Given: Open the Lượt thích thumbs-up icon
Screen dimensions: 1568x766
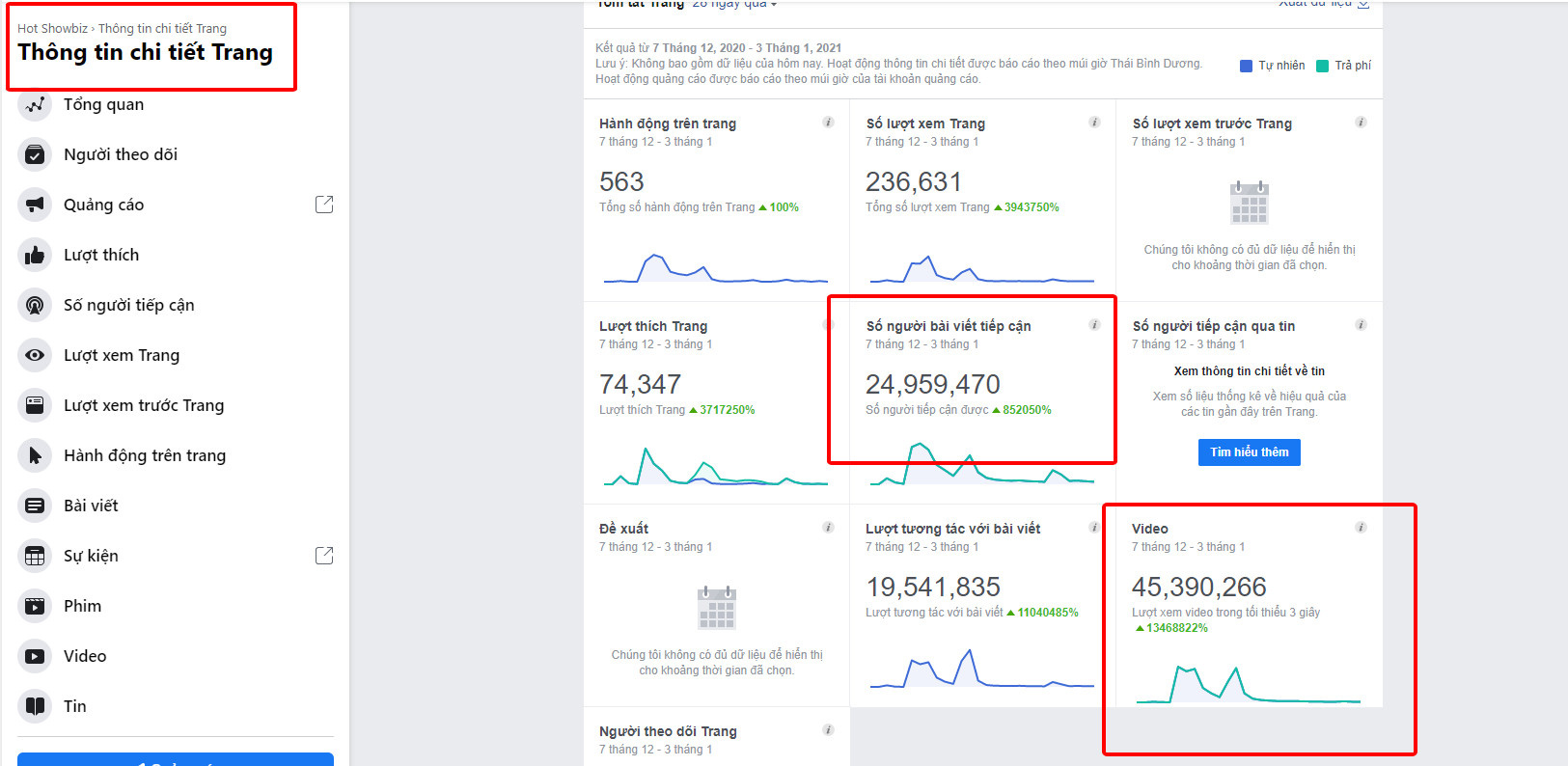Looking at the screenshot, I should point(35,255).
